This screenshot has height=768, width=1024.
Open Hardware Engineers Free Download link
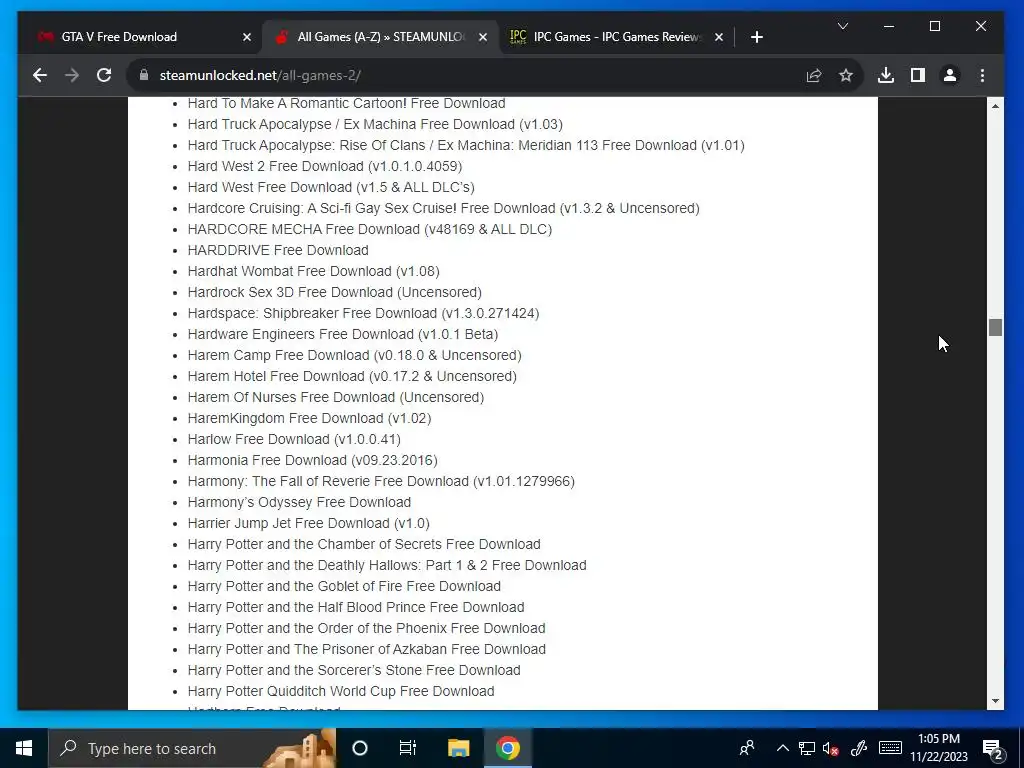point(343,334)
